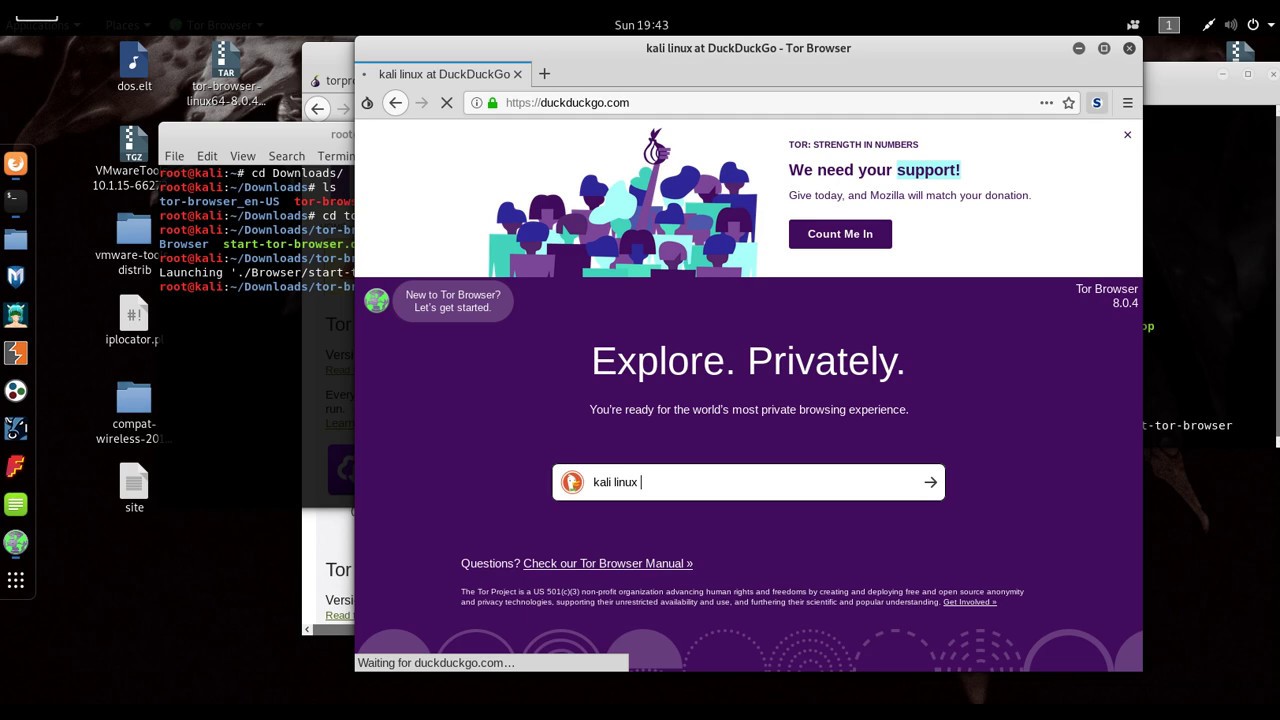Expand the system menu arrow in top bar

click(x=1270, y=25)
